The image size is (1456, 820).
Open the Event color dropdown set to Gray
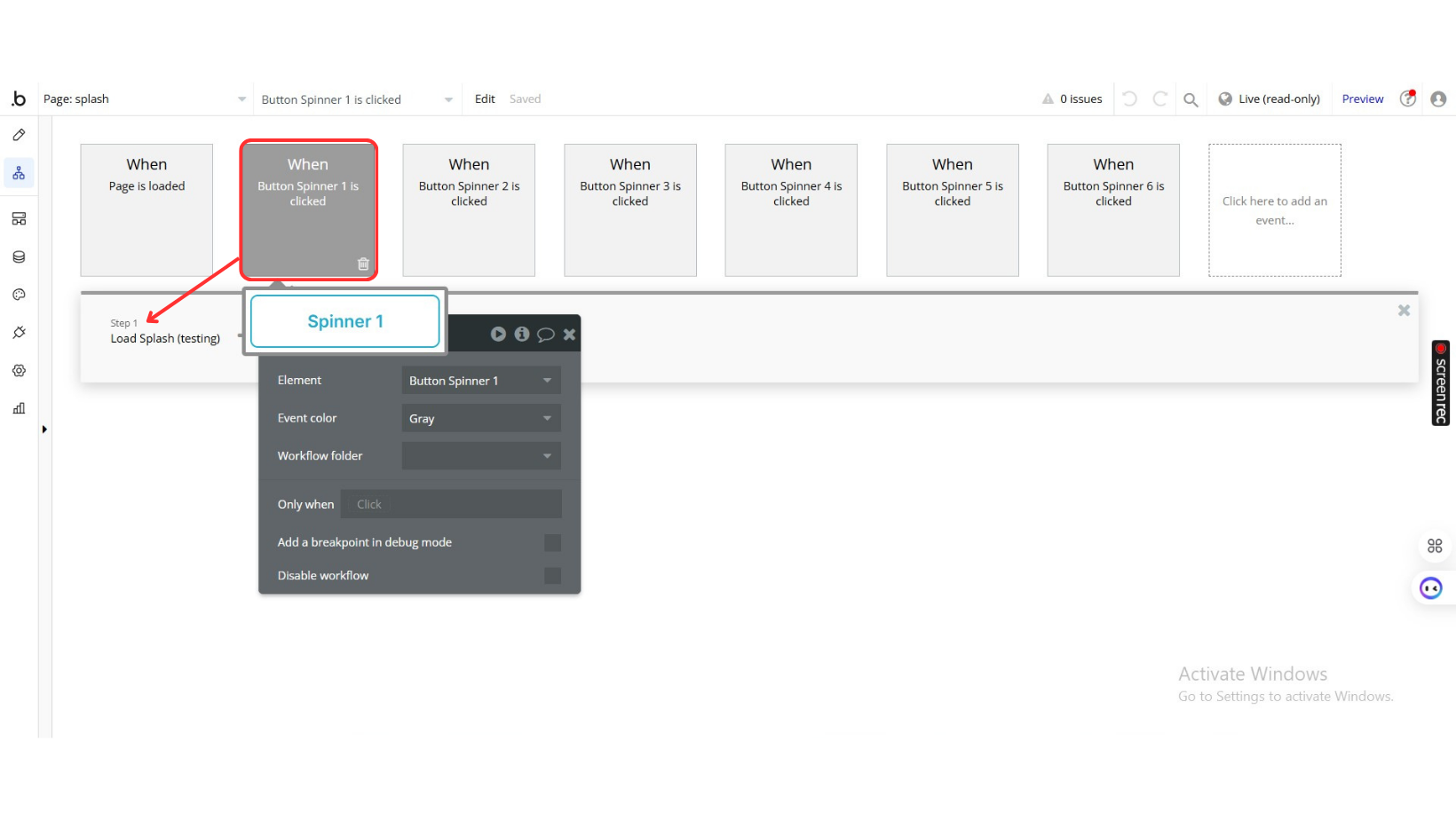point(481,418)
